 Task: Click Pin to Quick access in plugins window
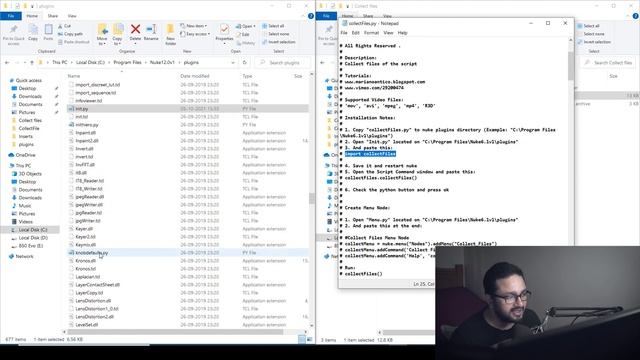click(13, 34)
